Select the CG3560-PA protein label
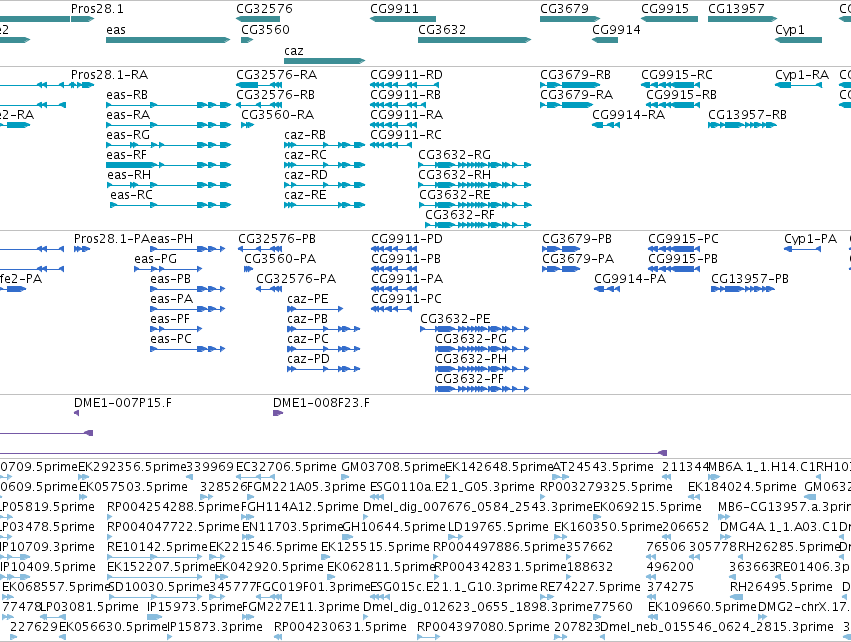The height and width of the screenshot is (642, 851). click(x=280, y=259)
